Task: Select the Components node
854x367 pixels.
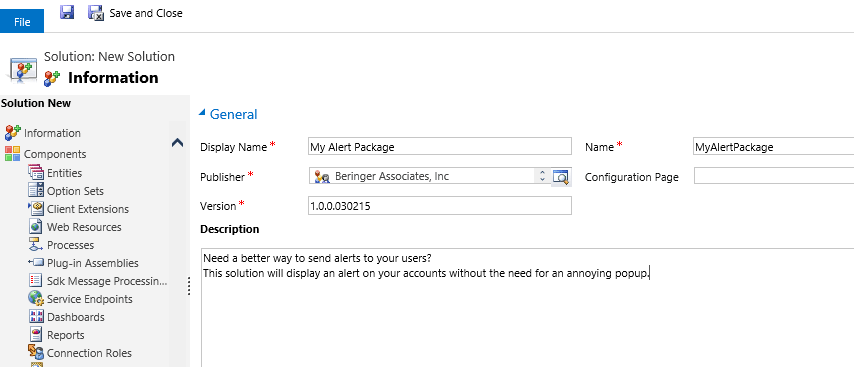Action: tap(55, 154)
